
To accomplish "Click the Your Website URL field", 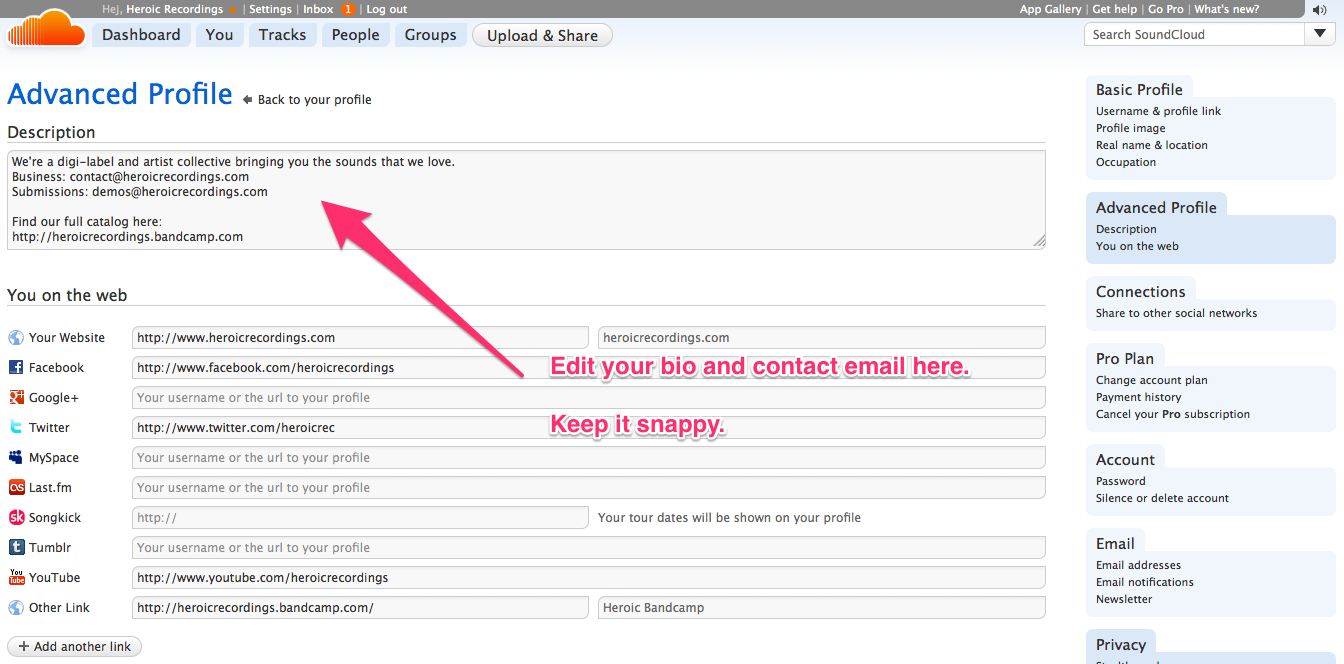I will pos(360,338).
